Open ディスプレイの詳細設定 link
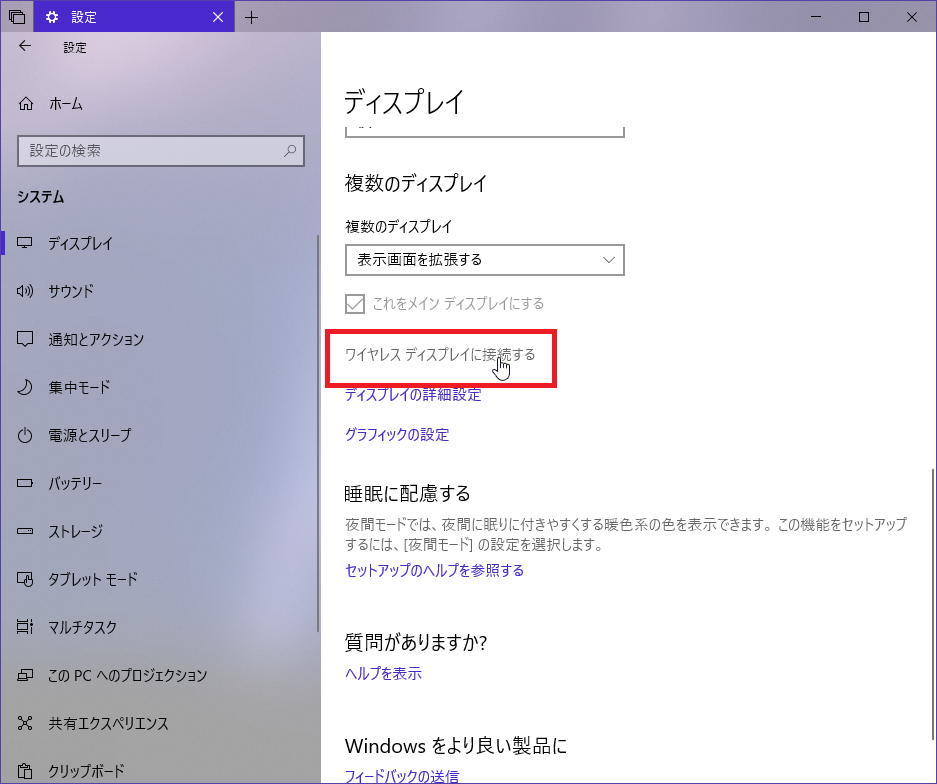 (x=413, y=394)
